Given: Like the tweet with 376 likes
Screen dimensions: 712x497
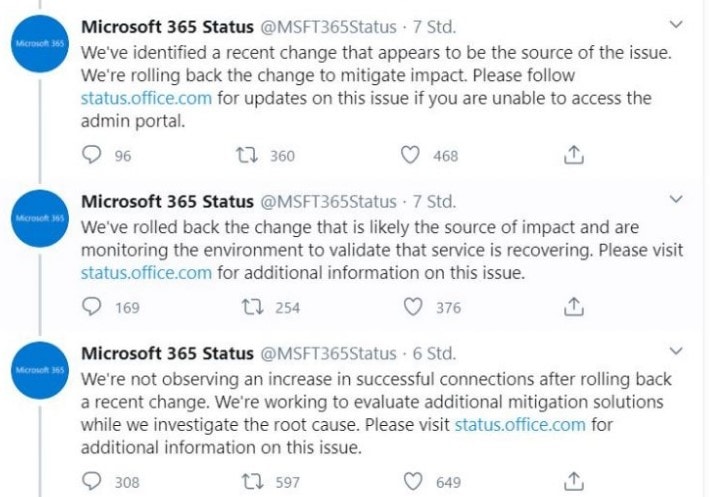Looking at the screenshot, I should 413,307.
